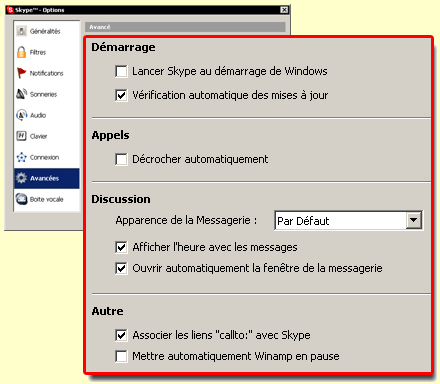Select the Avancées gear icon

point(21,178)
